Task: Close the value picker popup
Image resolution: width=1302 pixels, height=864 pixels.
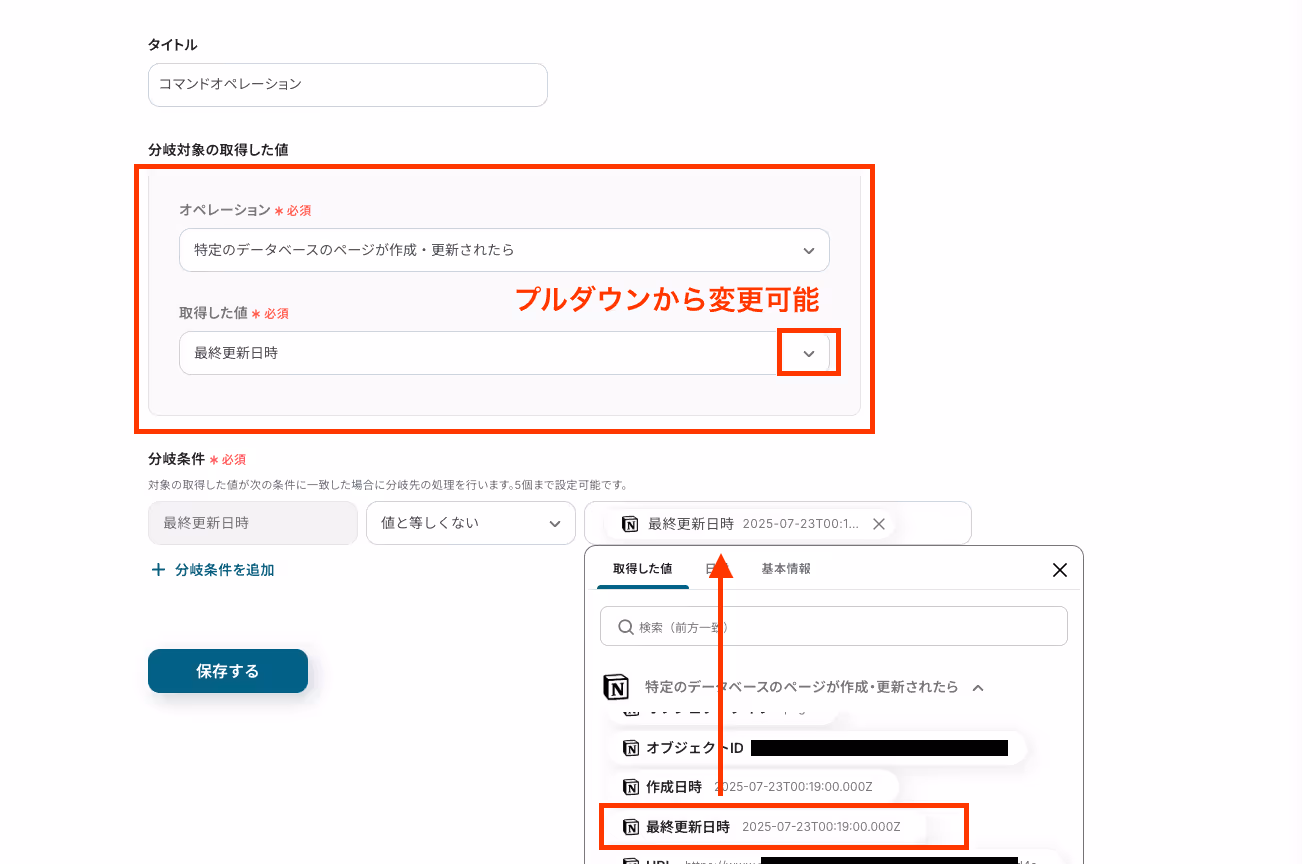Action: (x=1060, y=570)
